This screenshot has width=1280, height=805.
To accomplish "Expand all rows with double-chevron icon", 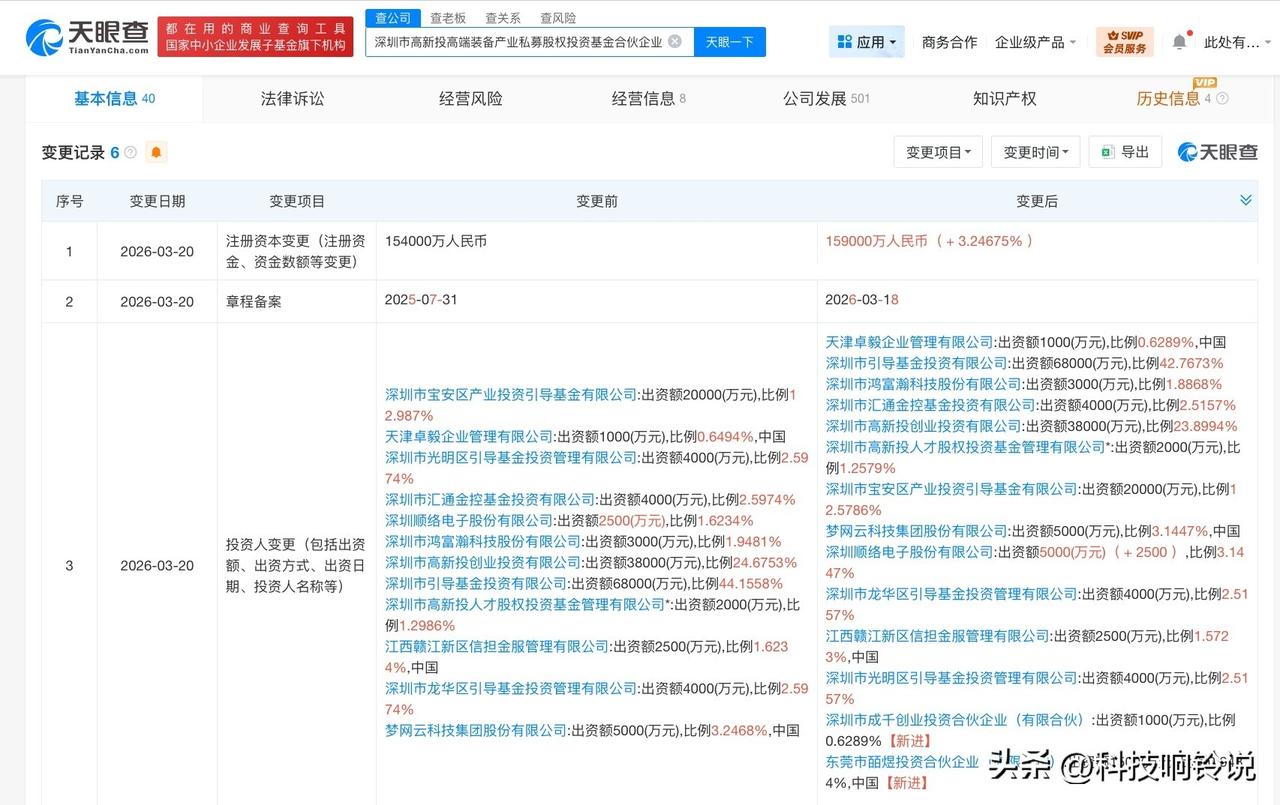I will point(1246,200).
